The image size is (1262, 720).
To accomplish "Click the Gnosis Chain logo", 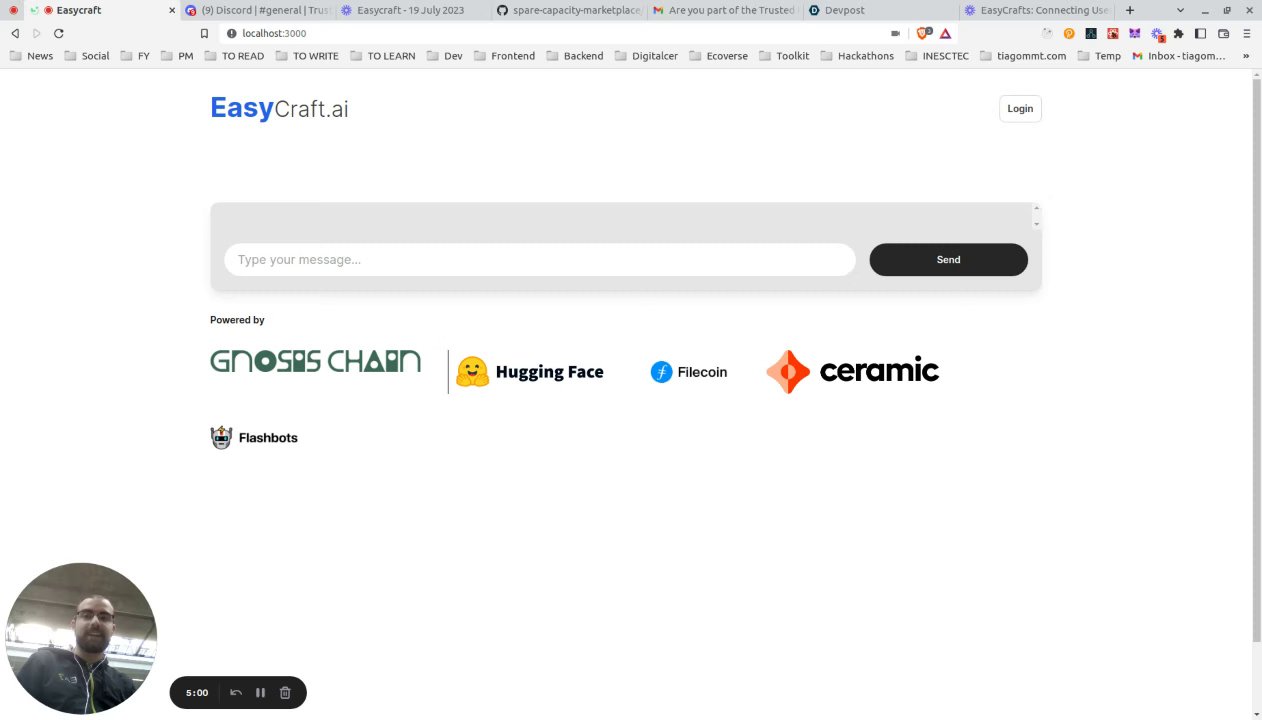I will click(x=315, y=361).
